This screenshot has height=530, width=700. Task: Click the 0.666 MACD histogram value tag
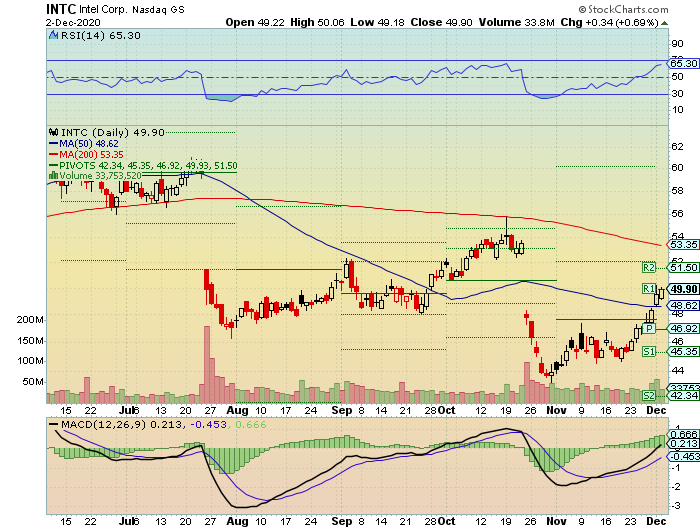[x=683, y=434]
